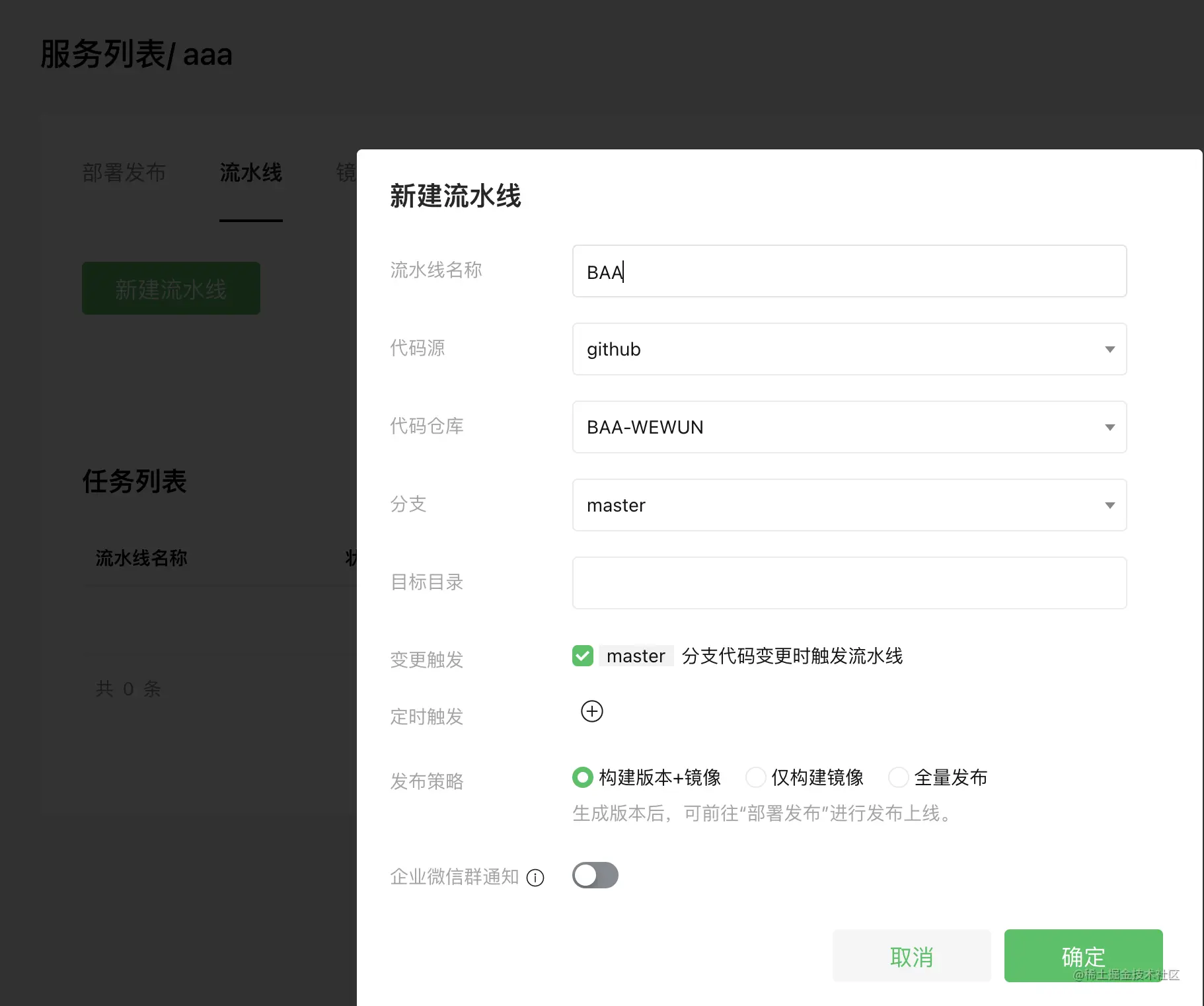This screenshot has height=1006, width=1204.
Task: Confirm with the 确定 button
Action: (1083, 956)
